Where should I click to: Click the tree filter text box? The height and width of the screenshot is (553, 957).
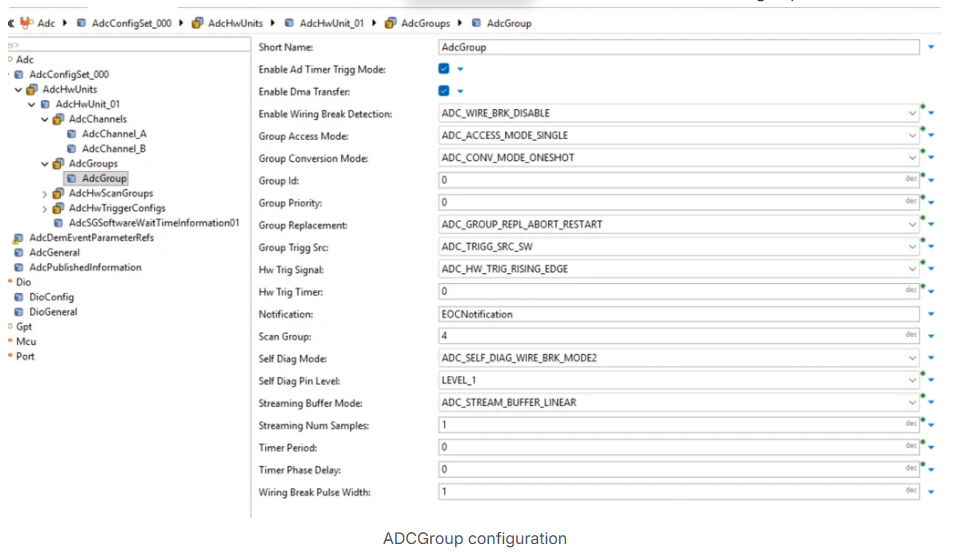[128, 45]
